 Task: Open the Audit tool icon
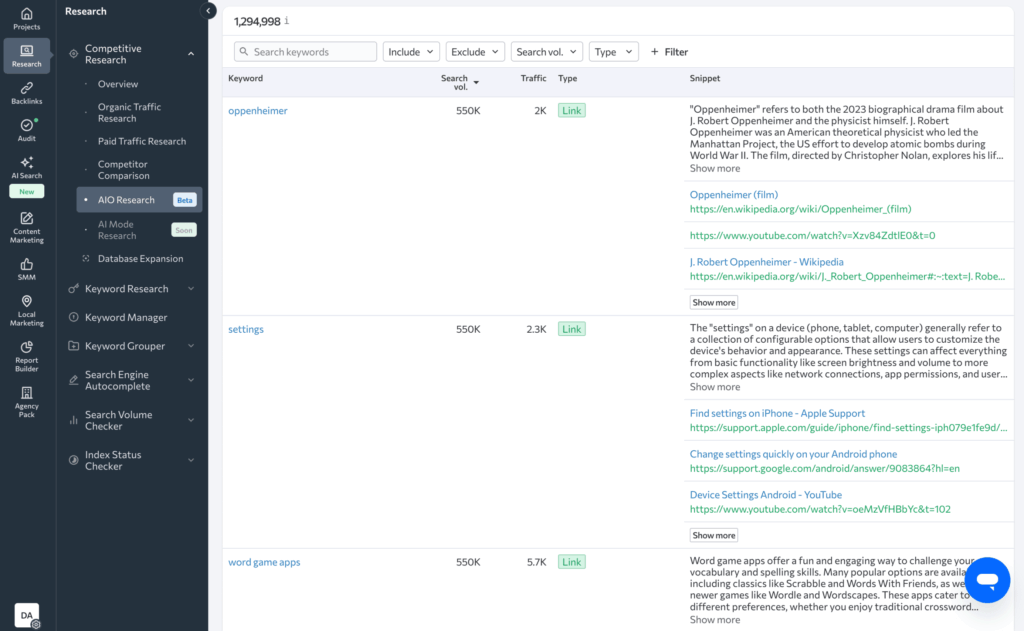pos(27,130)
